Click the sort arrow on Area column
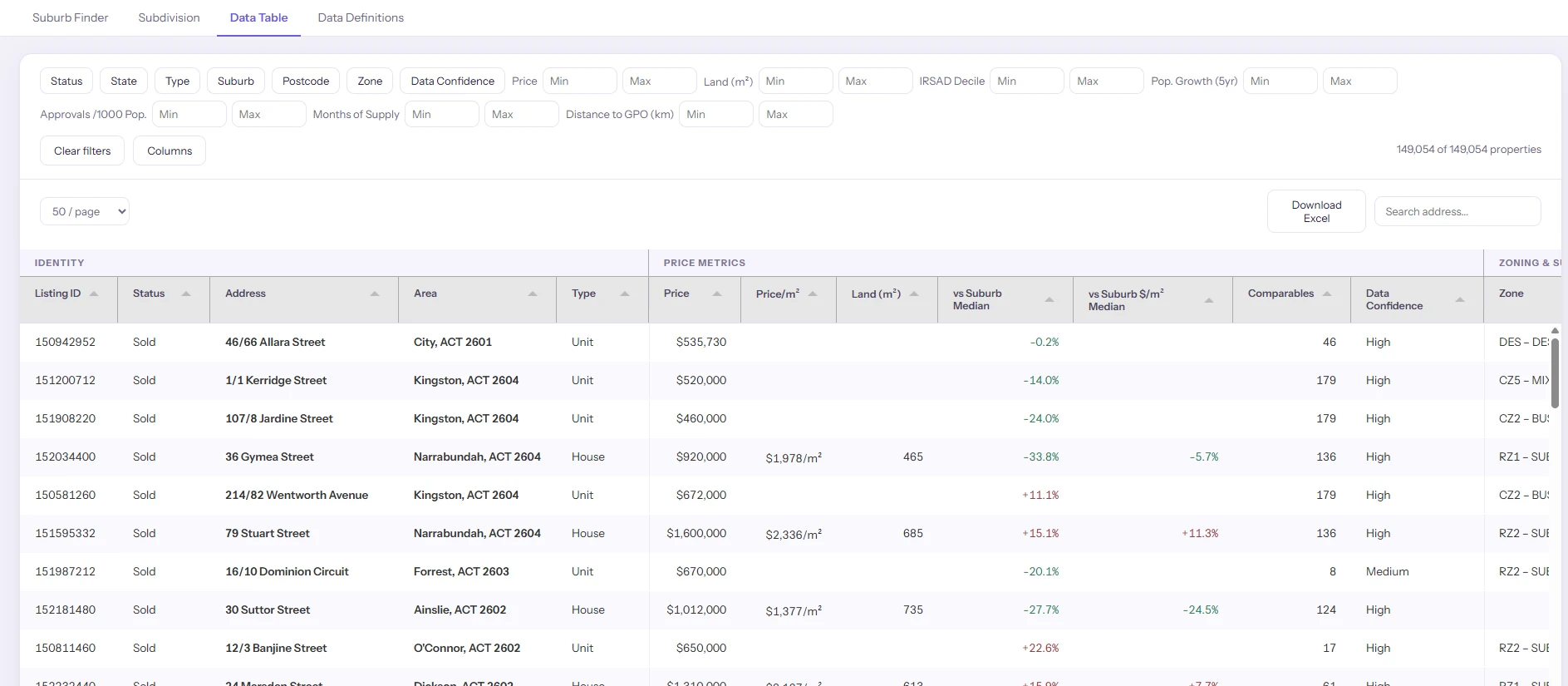Viewport: 1568px width, 686px height. [533, 294]
